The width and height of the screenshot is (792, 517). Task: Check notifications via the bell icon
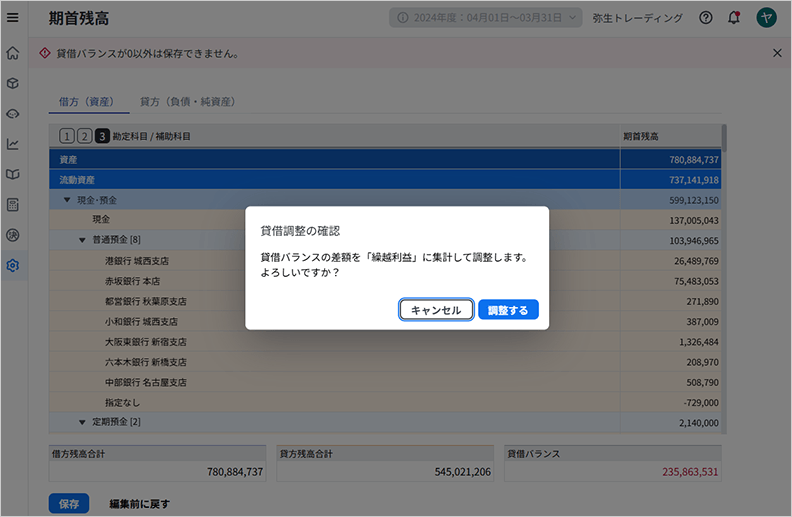tap(734, 18)
